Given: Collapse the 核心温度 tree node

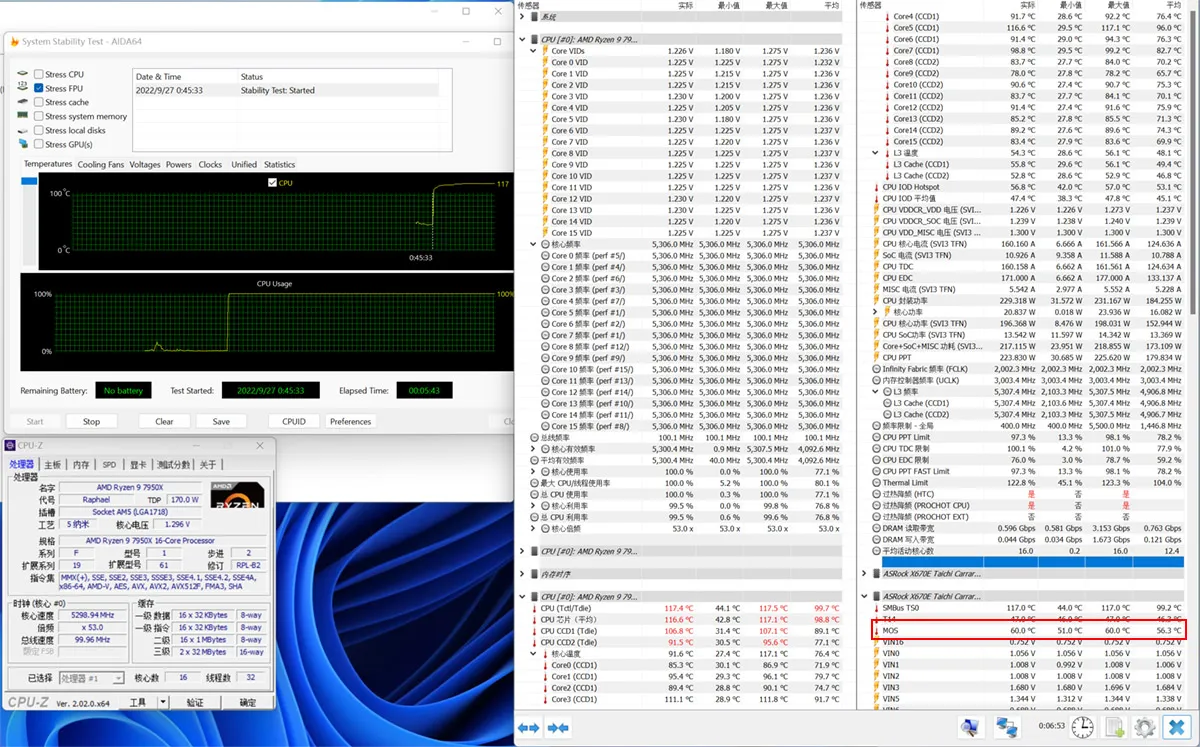Looking at the screenshot, I should [x=533, y=653].
